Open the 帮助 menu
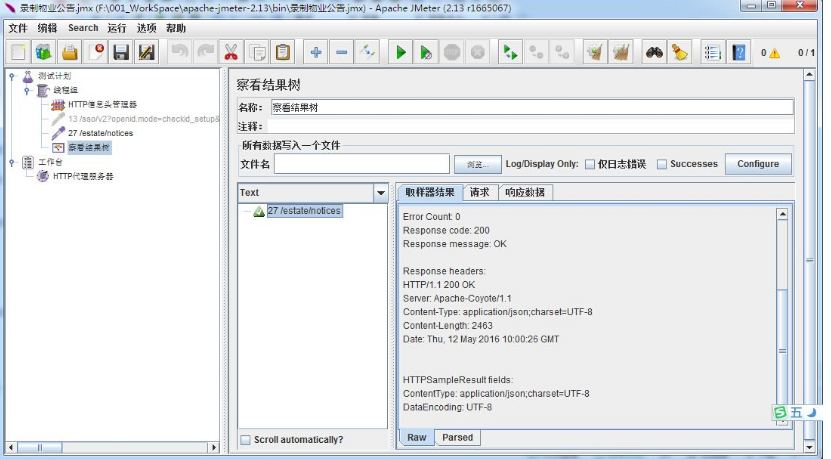The width and height of the screenshot is (831, 459). (x=176, y=28)
